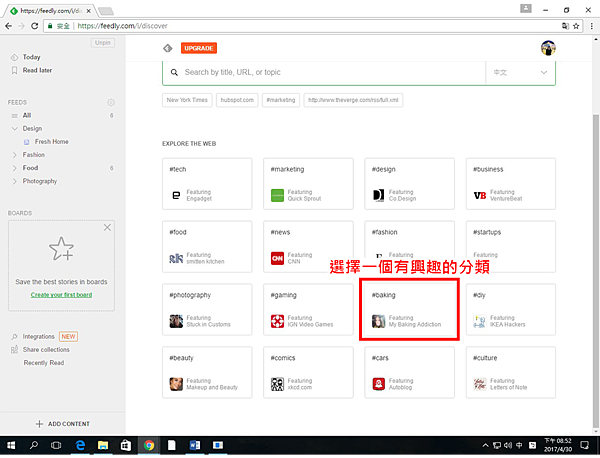Click the CNN logo icon
This screenshot has width=600, height=458.
277,258
